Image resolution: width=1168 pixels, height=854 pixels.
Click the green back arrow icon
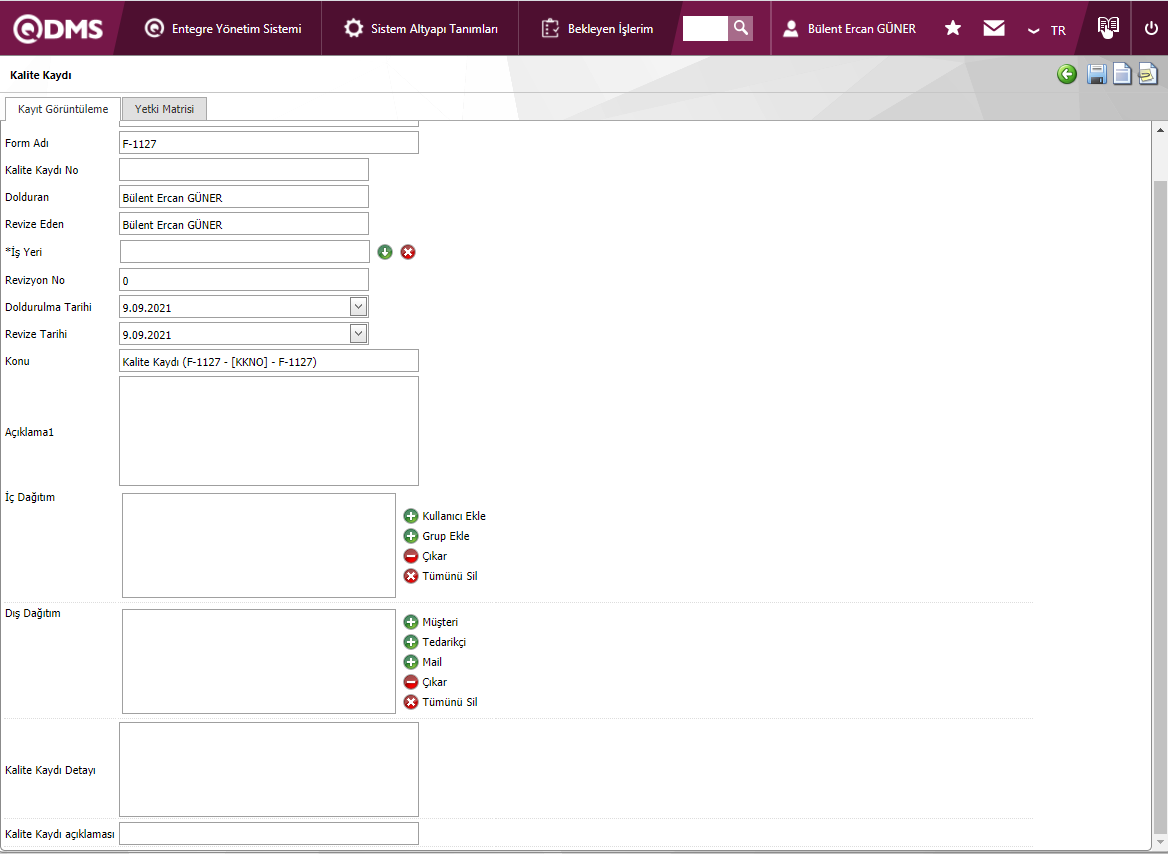tap(1067, 74)
